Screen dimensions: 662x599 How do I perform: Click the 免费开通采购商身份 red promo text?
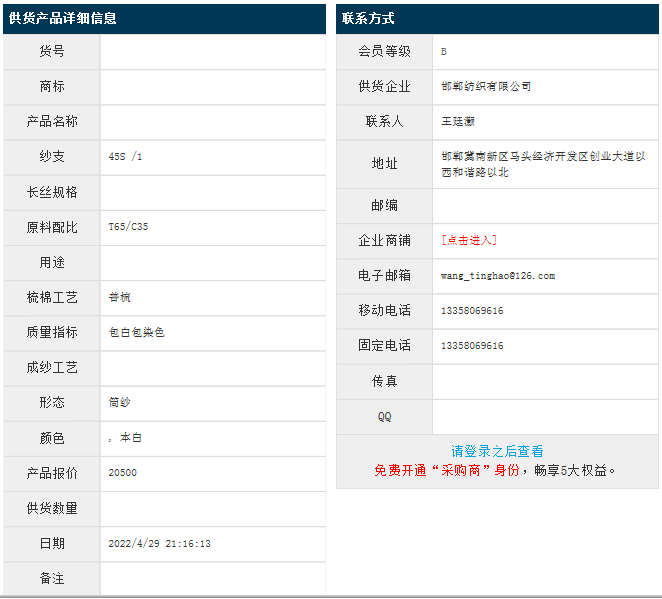[x=446, y=470]
